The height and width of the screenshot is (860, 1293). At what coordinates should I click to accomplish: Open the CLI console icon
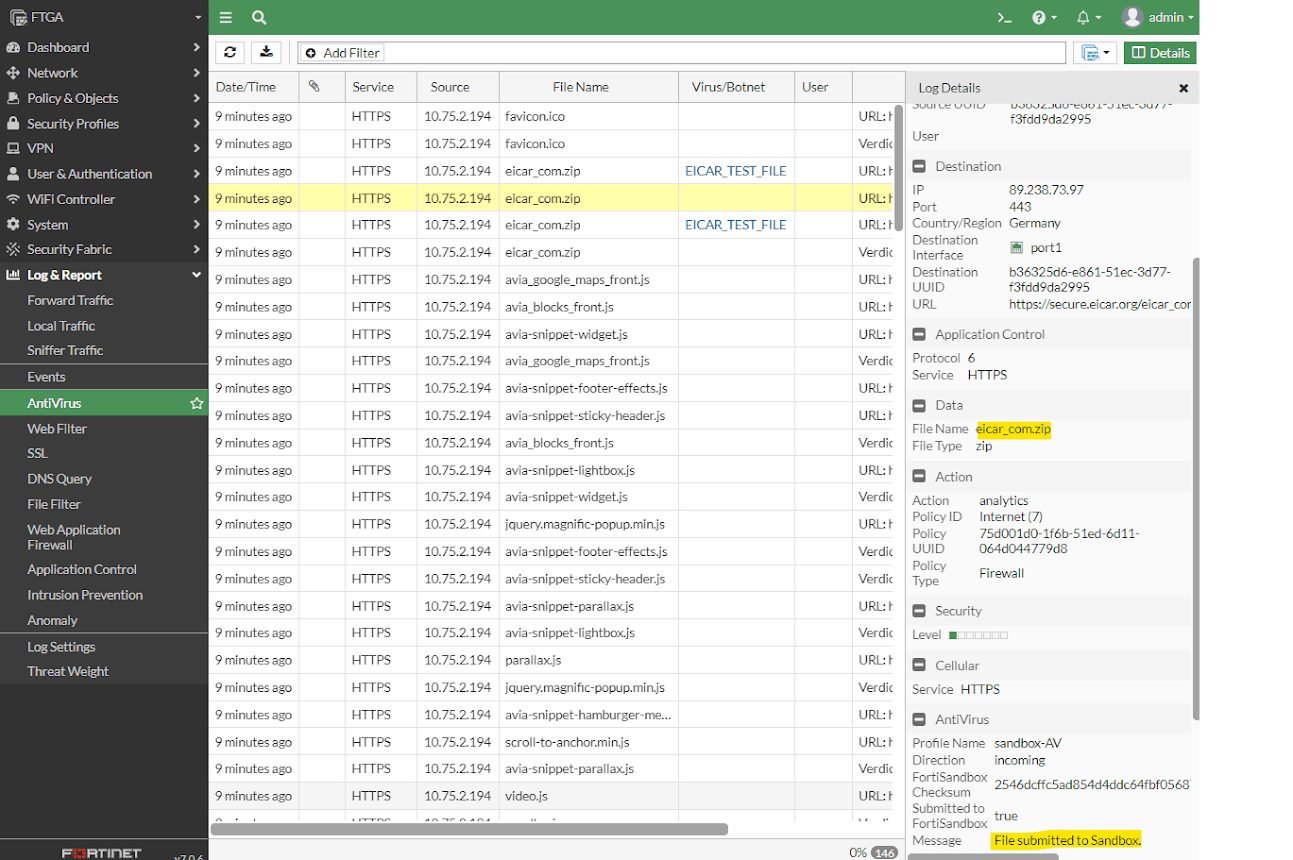[x=1005, y=17]
